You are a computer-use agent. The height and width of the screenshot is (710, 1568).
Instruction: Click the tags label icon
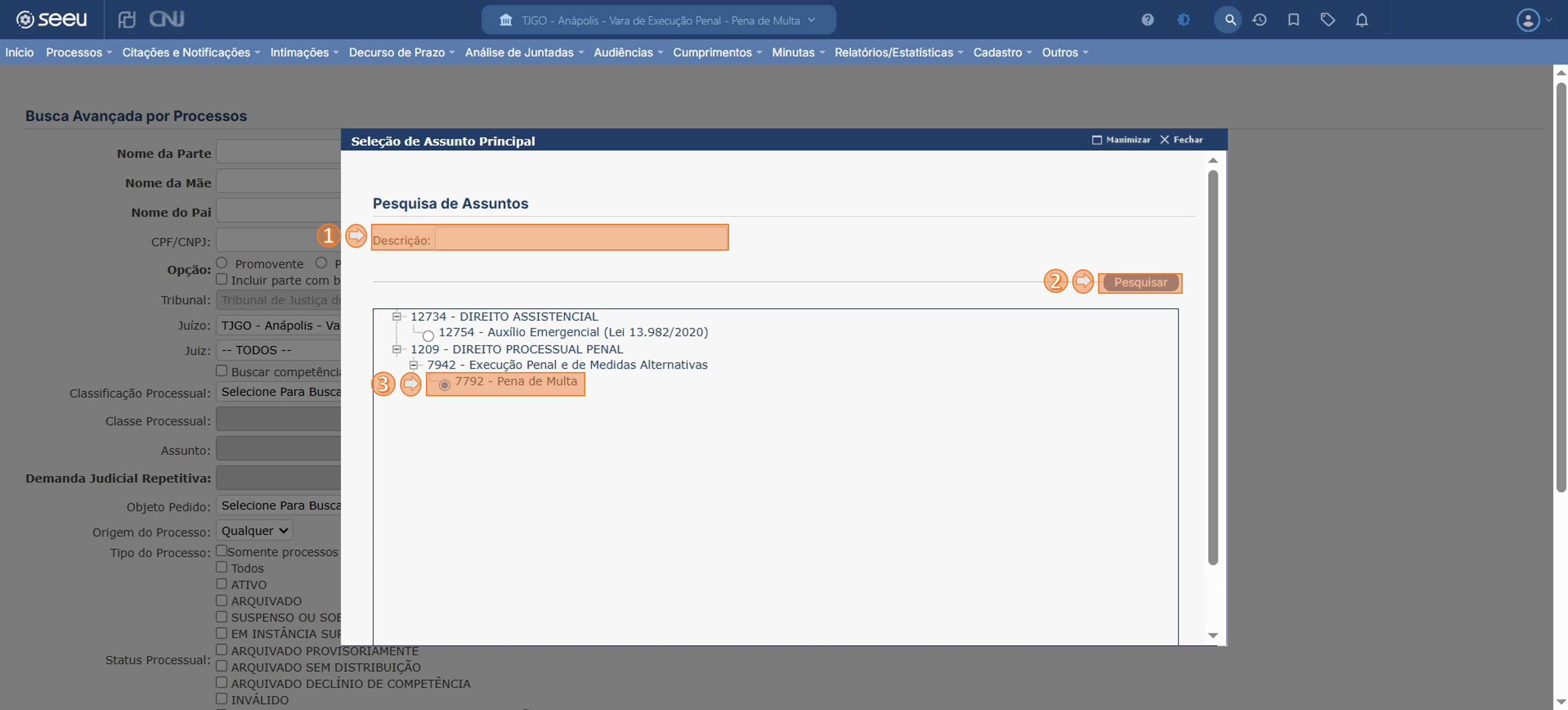(x=1327, y=20)
